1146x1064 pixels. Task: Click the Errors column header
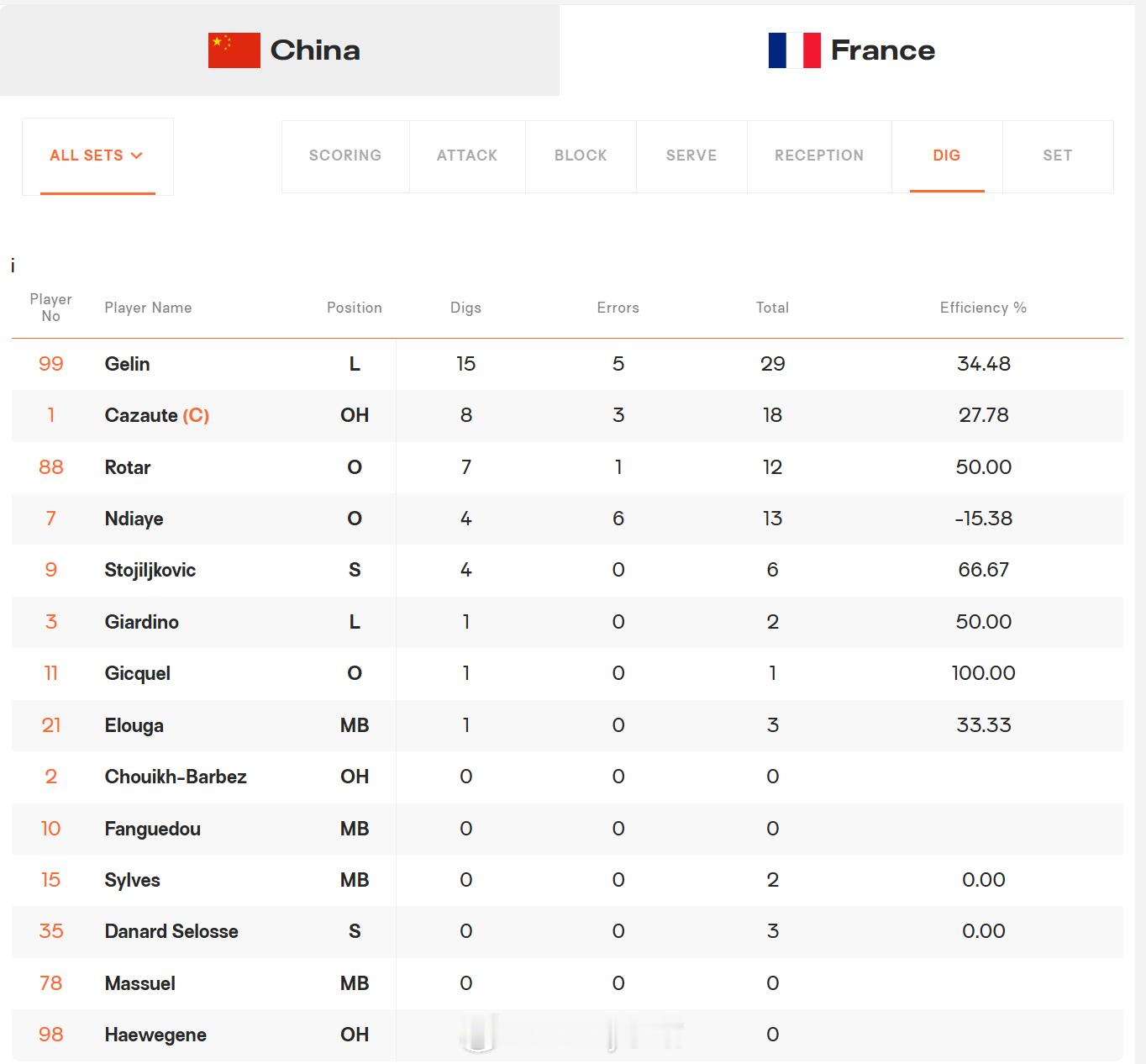tap(618, 308)
